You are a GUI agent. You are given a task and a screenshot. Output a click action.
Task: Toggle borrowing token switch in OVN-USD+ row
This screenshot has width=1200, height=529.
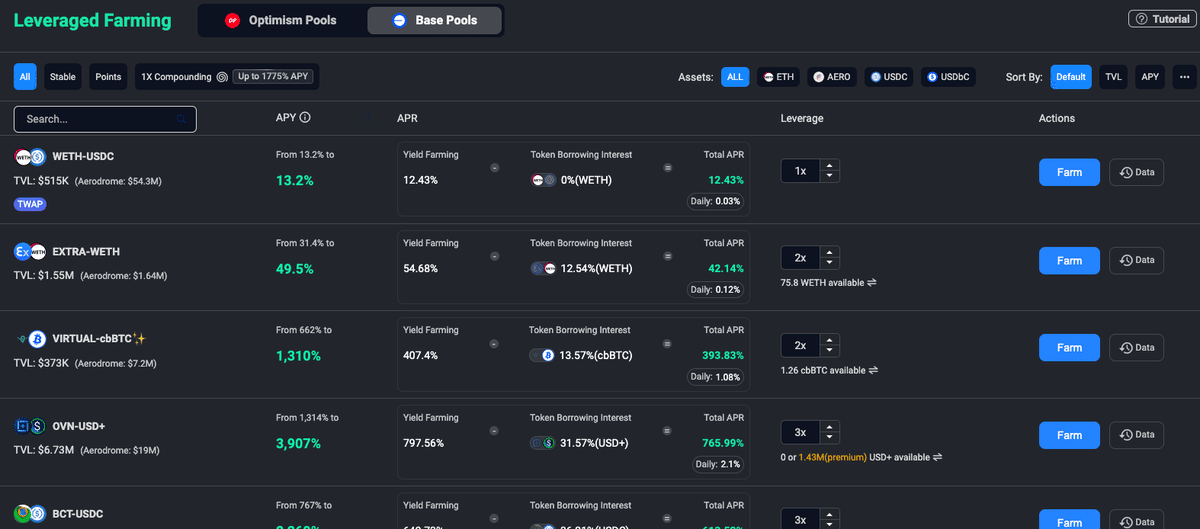[542, 443]
